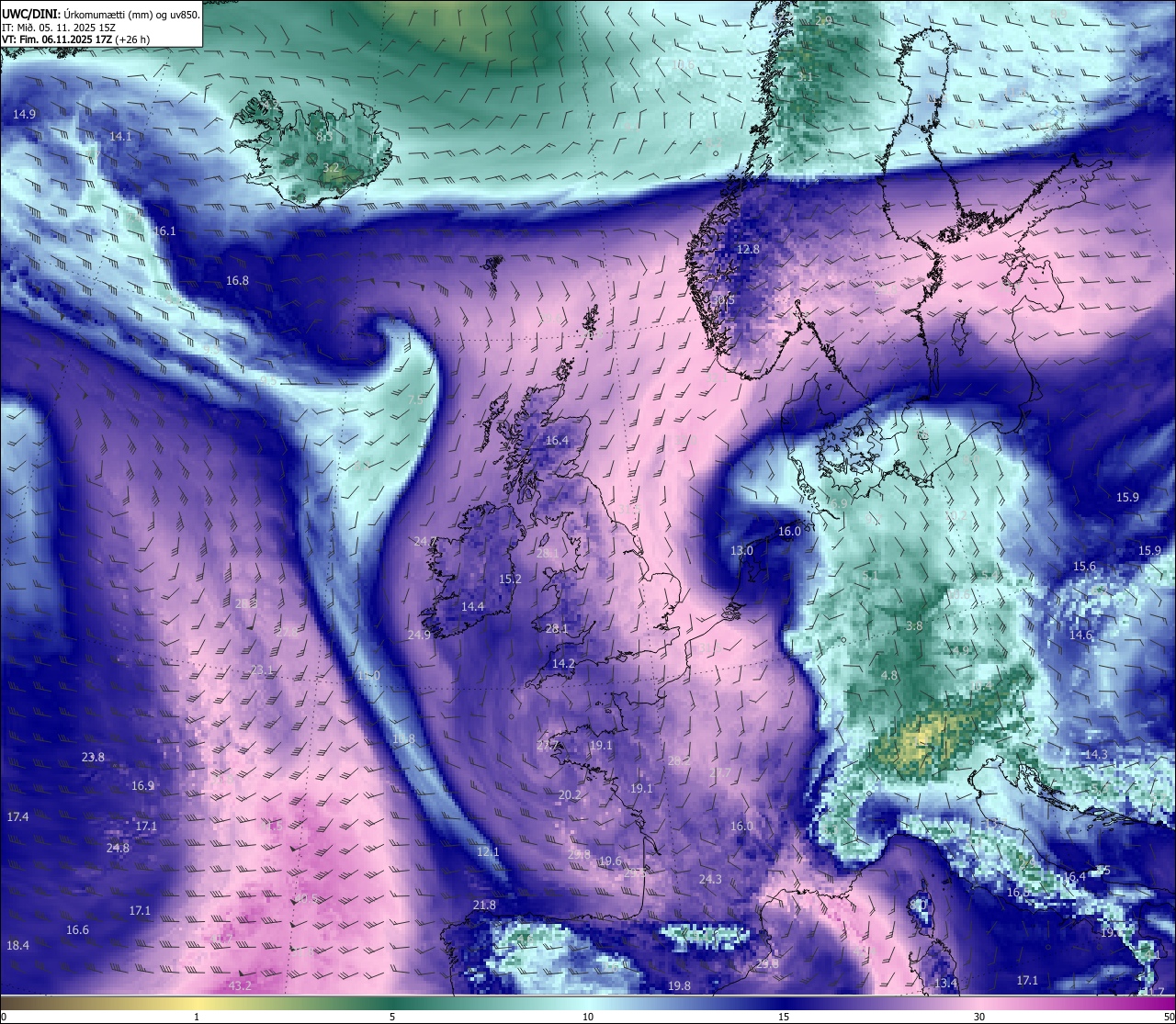Click the 15.2 value over Ireland
The image size is (1176, 1024).
[510, 579]
